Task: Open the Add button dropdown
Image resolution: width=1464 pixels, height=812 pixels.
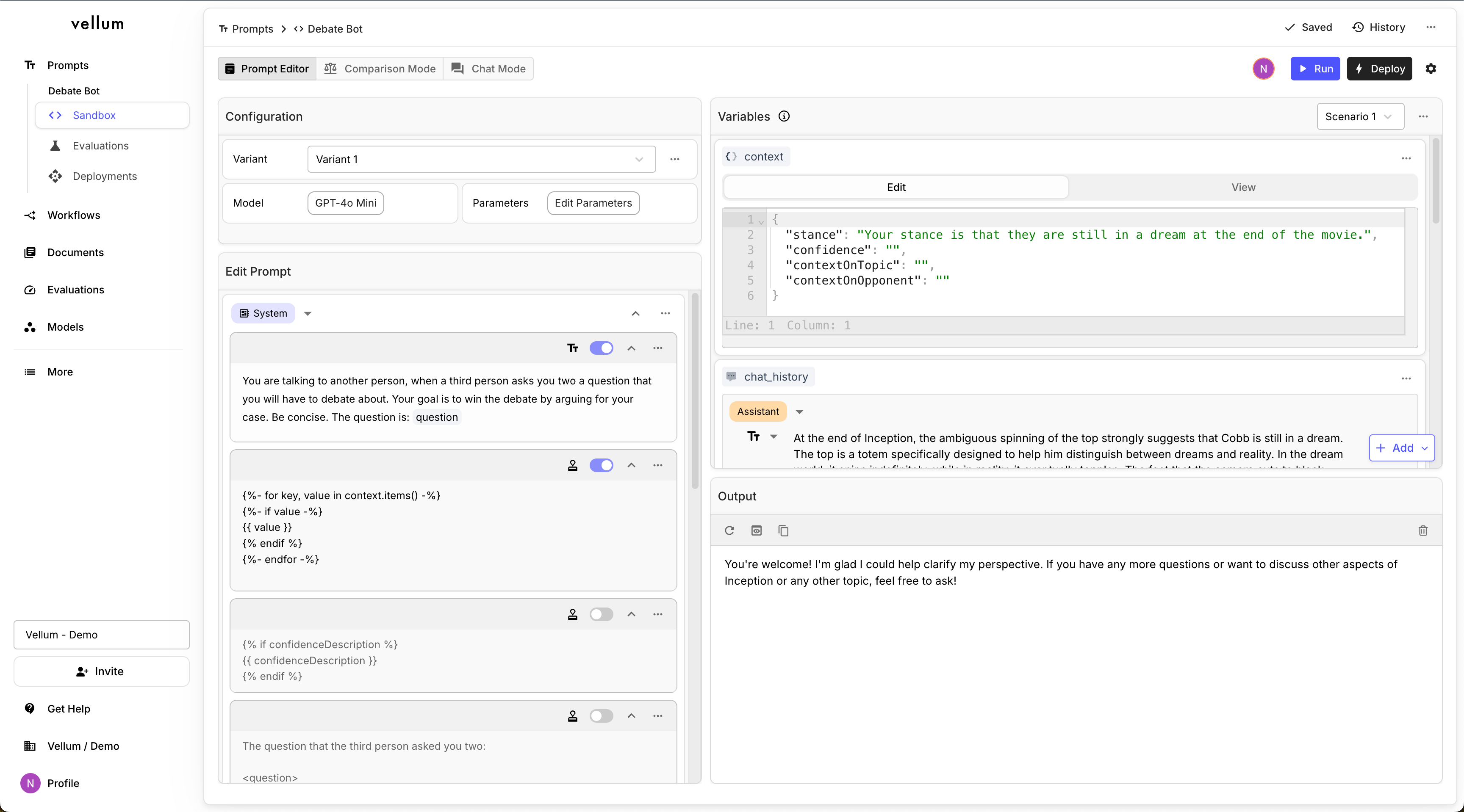Action: 1401,448
